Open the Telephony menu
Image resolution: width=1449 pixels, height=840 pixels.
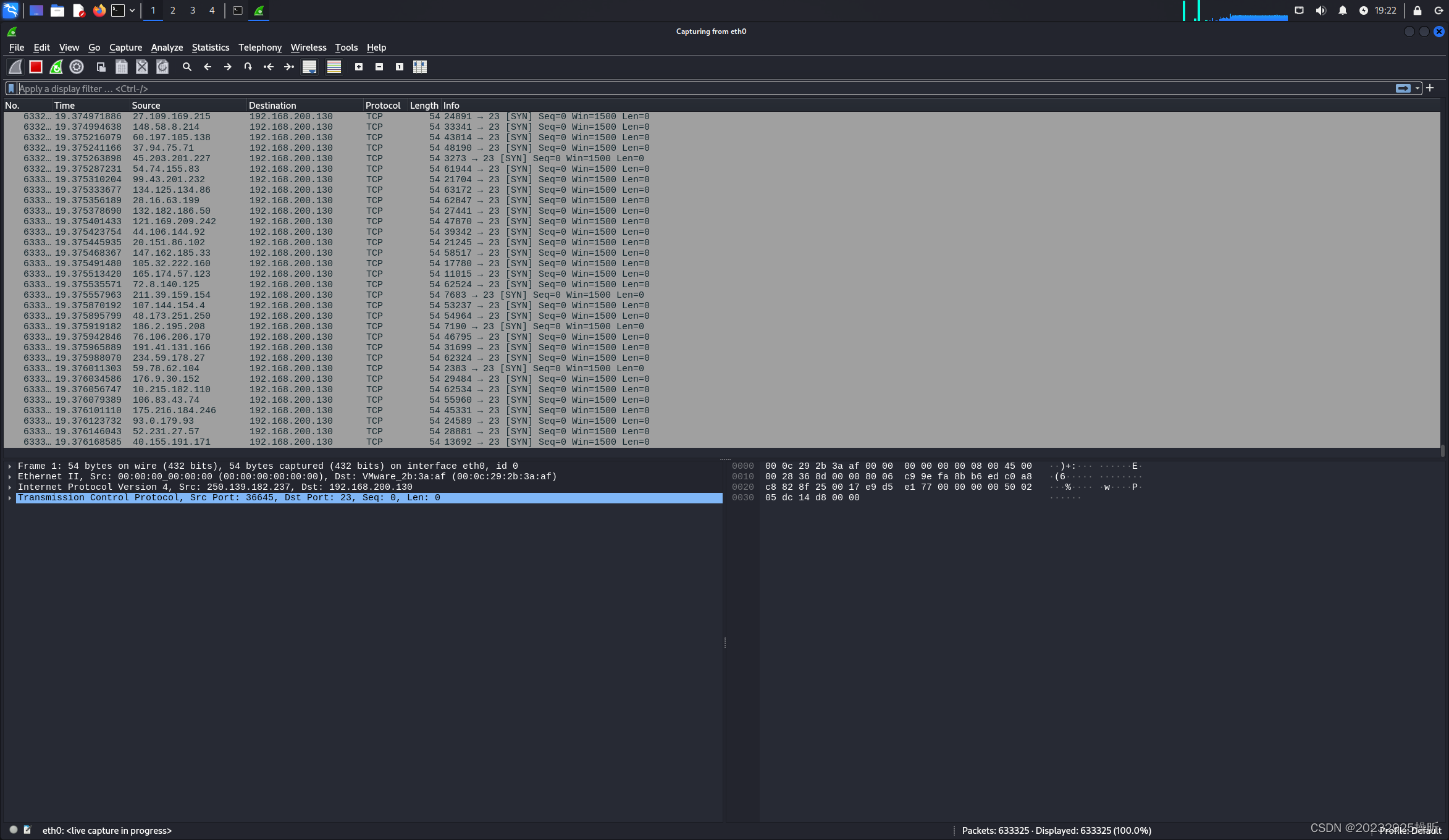click(x=260, y=48)
